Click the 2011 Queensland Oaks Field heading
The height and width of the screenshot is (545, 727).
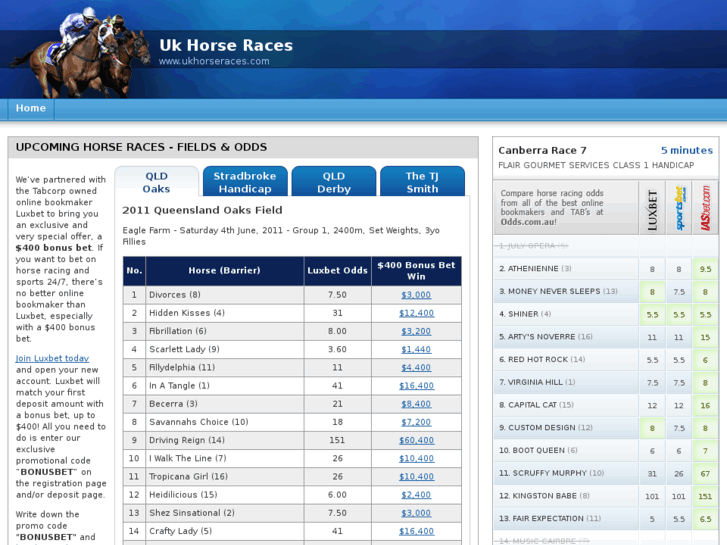[202, 210]
